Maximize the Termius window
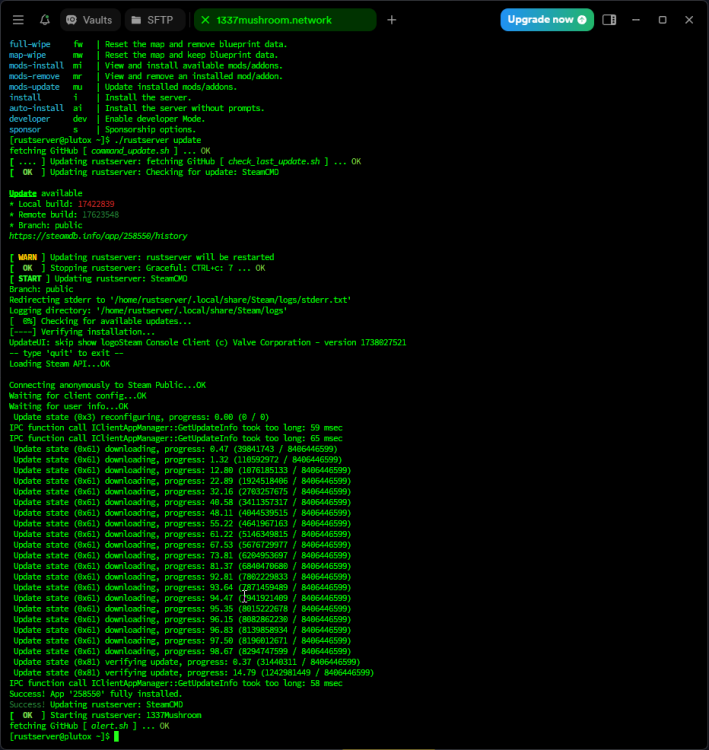The width and height of the screenshot is (709, 750). pos(662,20)
